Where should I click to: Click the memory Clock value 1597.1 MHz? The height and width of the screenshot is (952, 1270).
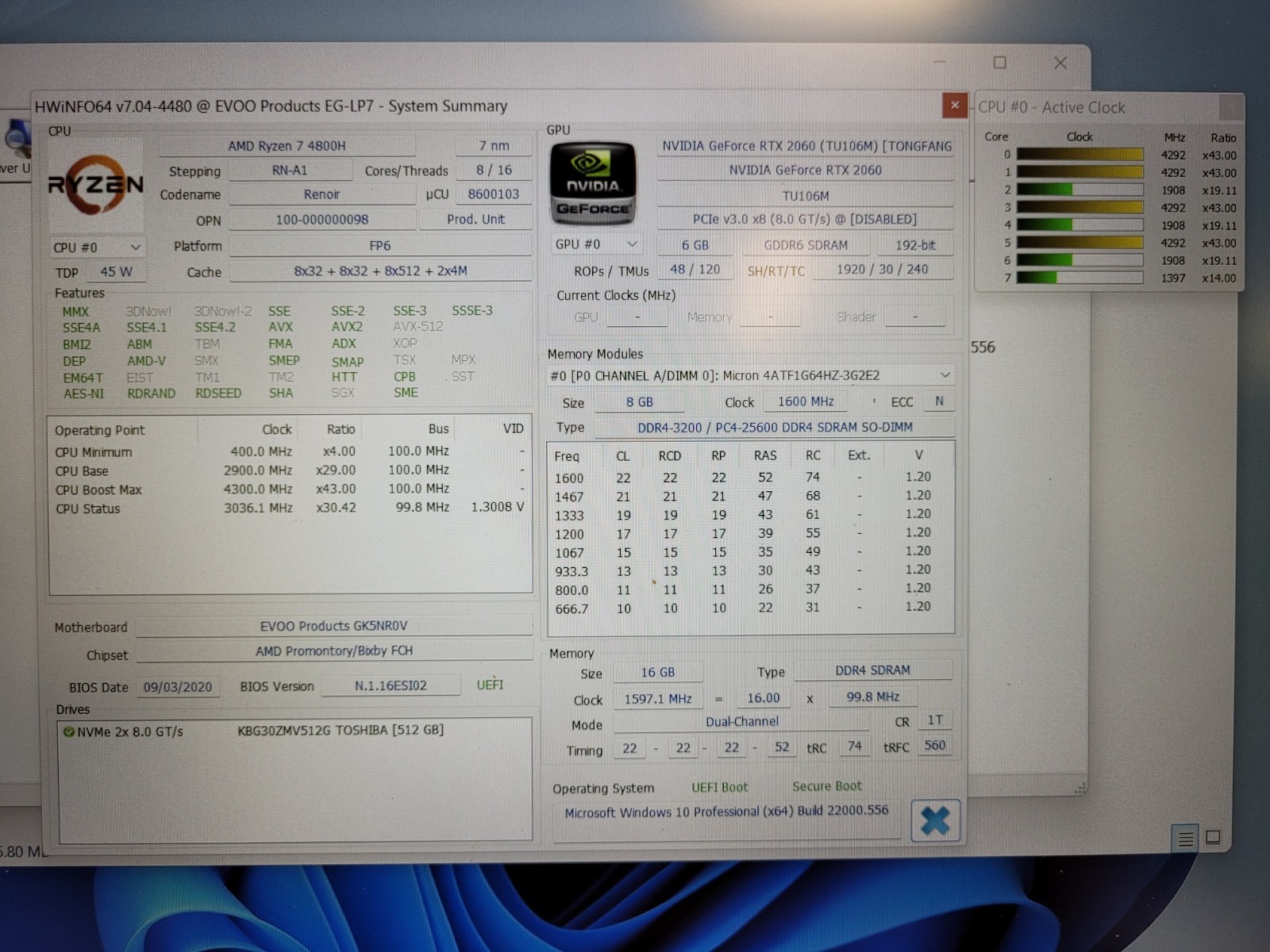pyautogui.click(x=658, y=699)
